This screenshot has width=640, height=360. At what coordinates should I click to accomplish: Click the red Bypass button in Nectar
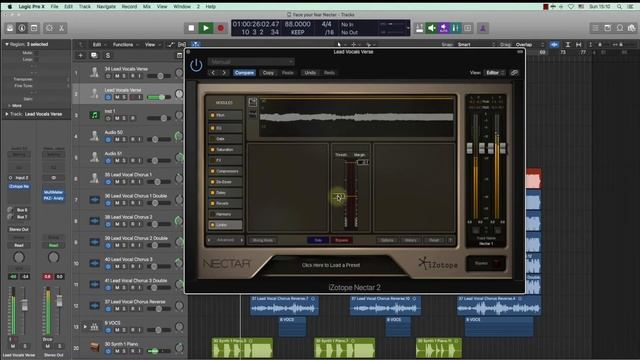(342, 240)
